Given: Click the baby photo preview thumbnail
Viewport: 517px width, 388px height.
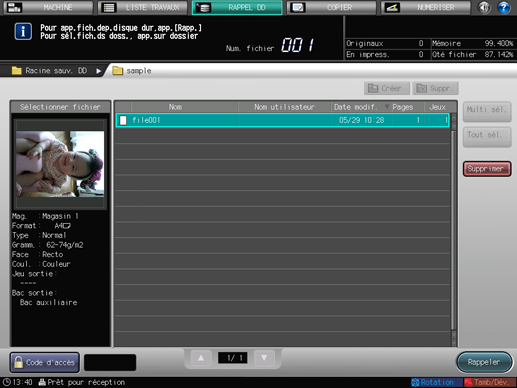Looking at the screenshot, I should tap(60, 164).
